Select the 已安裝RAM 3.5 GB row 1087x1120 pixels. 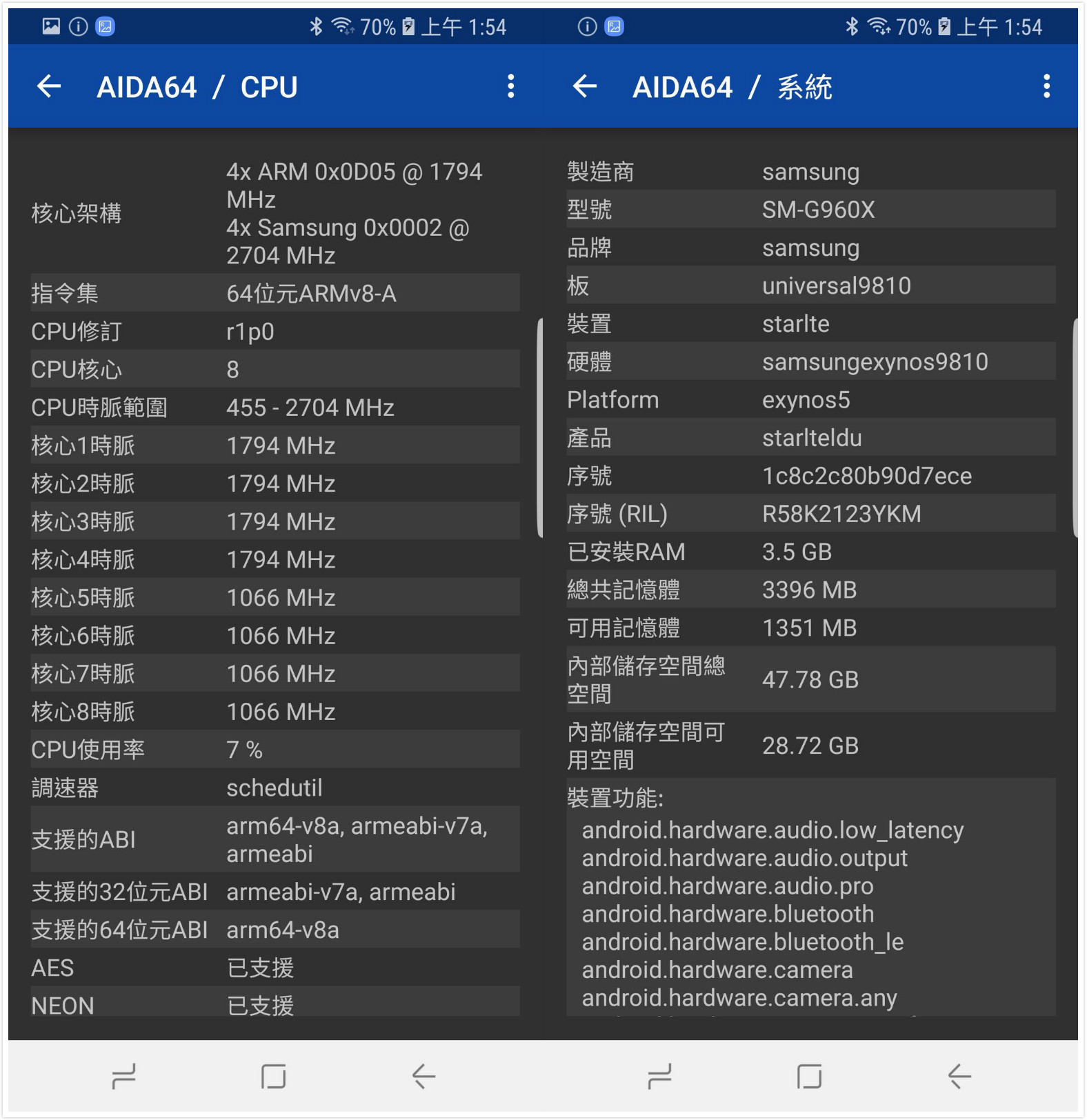click(811, 552)
